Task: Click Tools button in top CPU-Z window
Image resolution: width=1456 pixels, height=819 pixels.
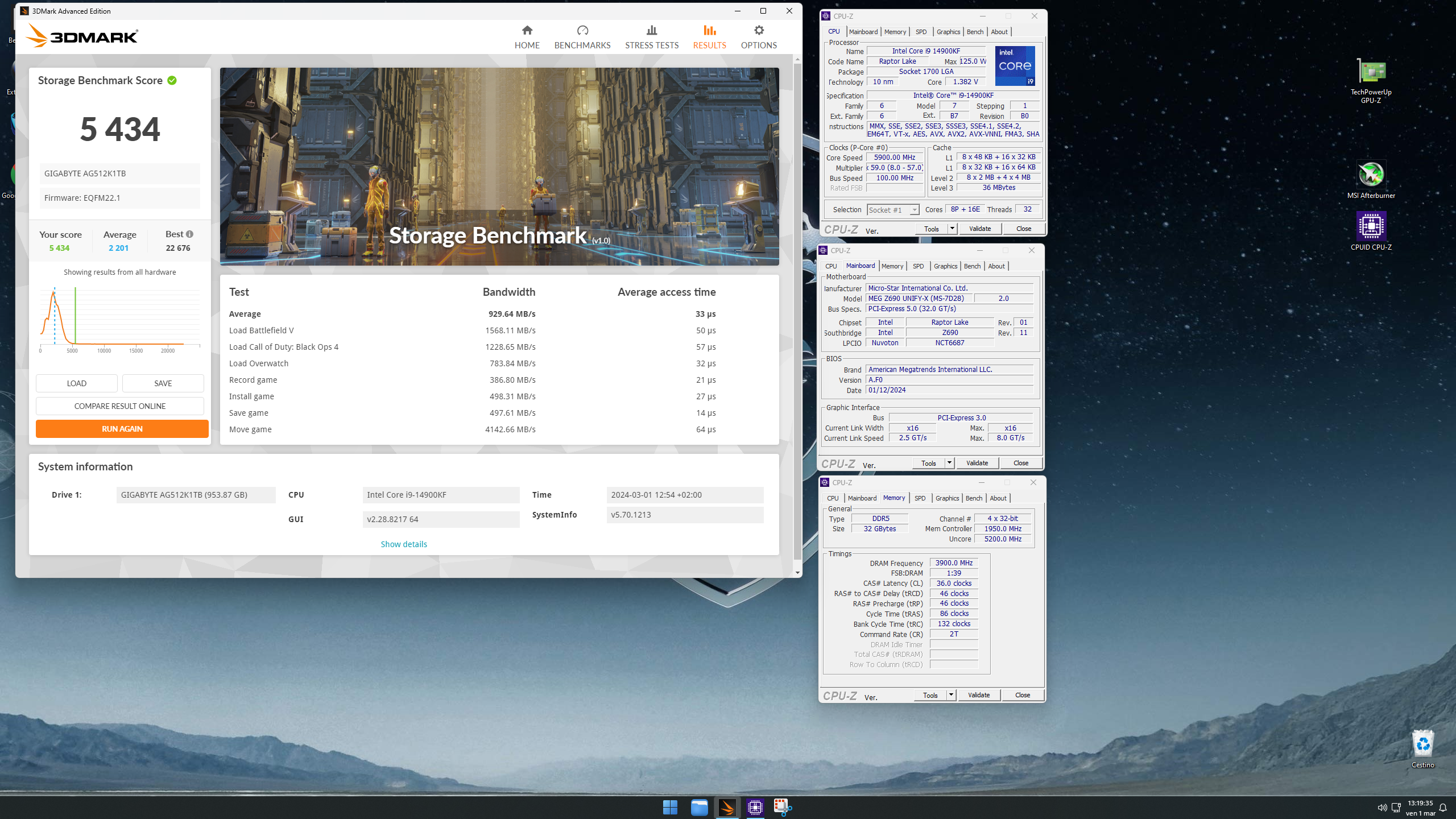Action: [x=932, y=229]
